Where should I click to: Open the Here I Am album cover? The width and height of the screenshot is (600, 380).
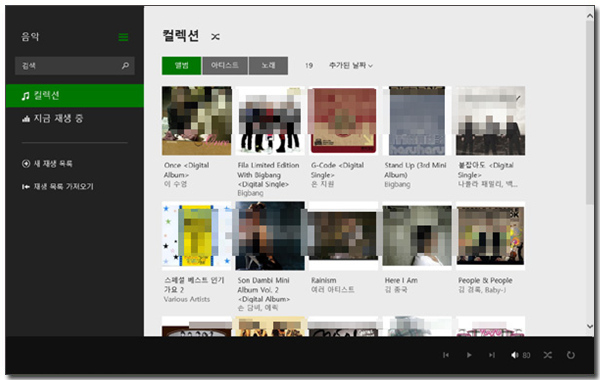[x=417, y=236]
